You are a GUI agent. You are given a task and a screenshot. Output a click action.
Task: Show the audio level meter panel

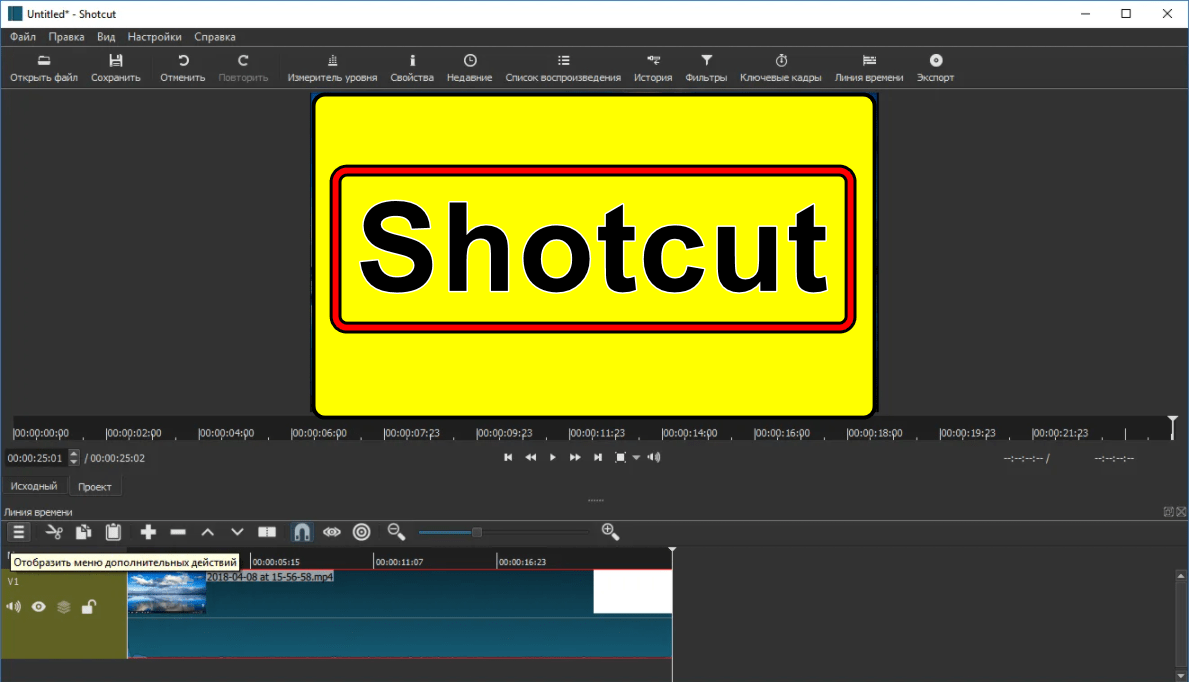[332, 67]
